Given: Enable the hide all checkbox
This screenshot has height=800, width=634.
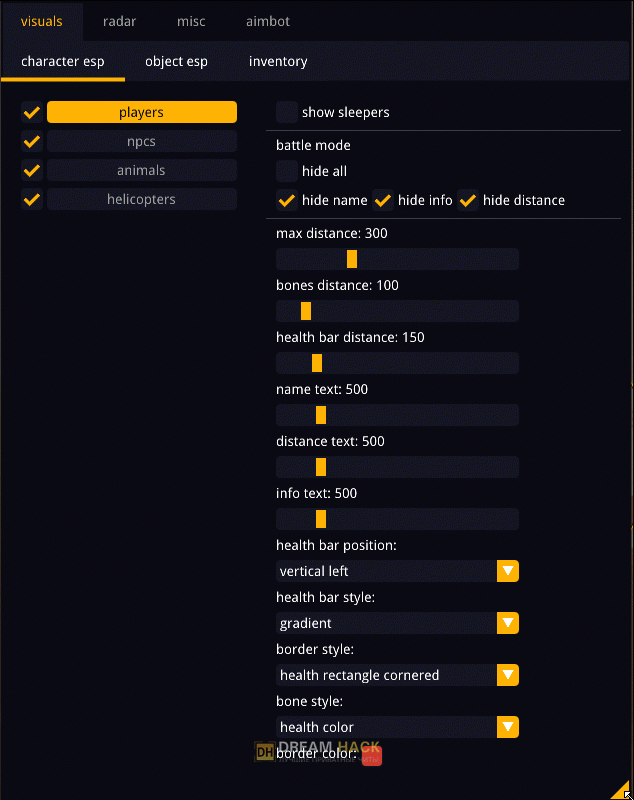Looking at the screenshot, I should (x=287, y=171).
